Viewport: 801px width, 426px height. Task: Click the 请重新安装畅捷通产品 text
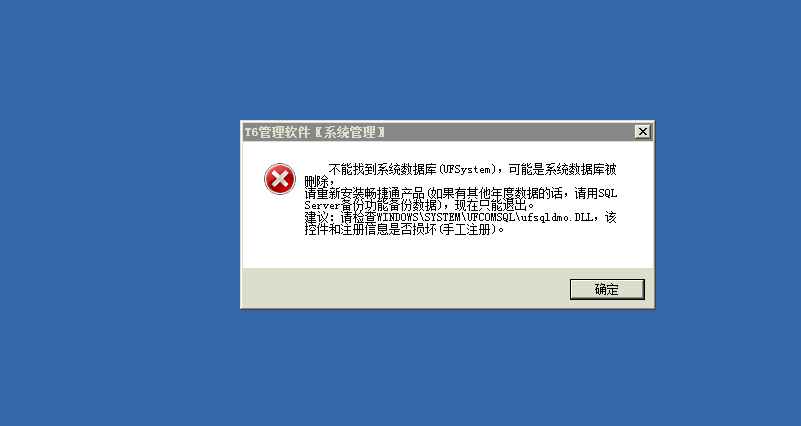coord(365,194)
